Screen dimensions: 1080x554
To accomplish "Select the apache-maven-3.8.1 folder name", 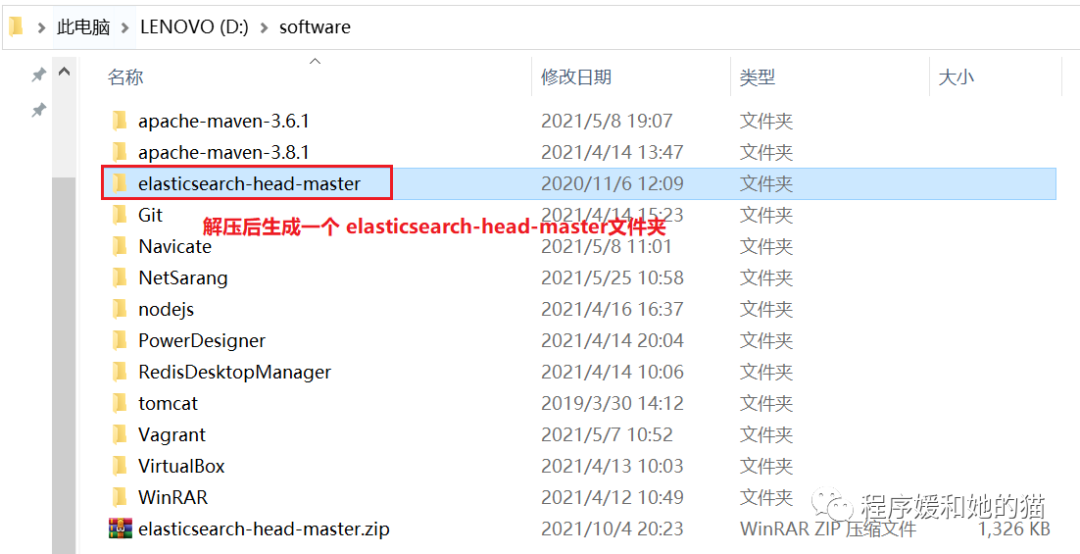I will pos(224,152).
